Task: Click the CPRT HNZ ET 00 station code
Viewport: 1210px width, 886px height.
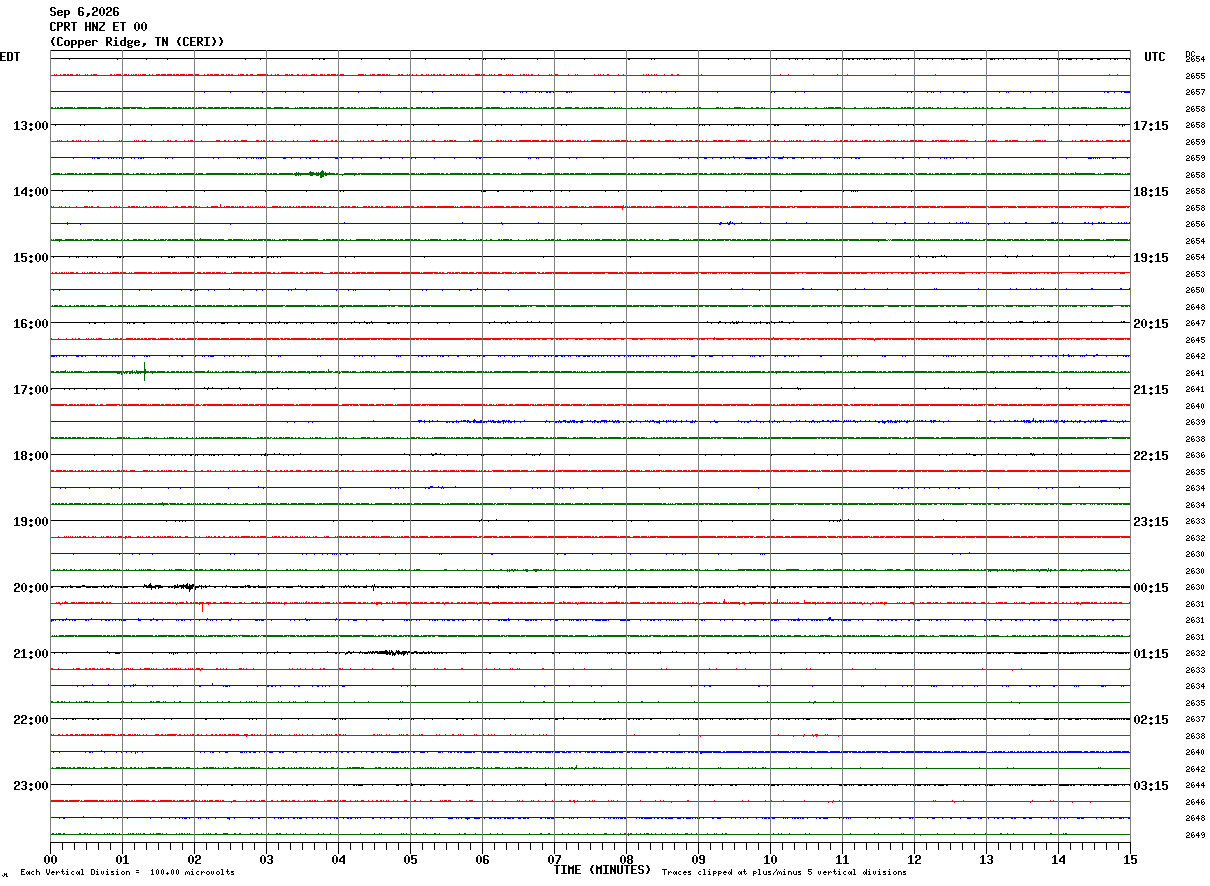Action: (x=98, y=27)
